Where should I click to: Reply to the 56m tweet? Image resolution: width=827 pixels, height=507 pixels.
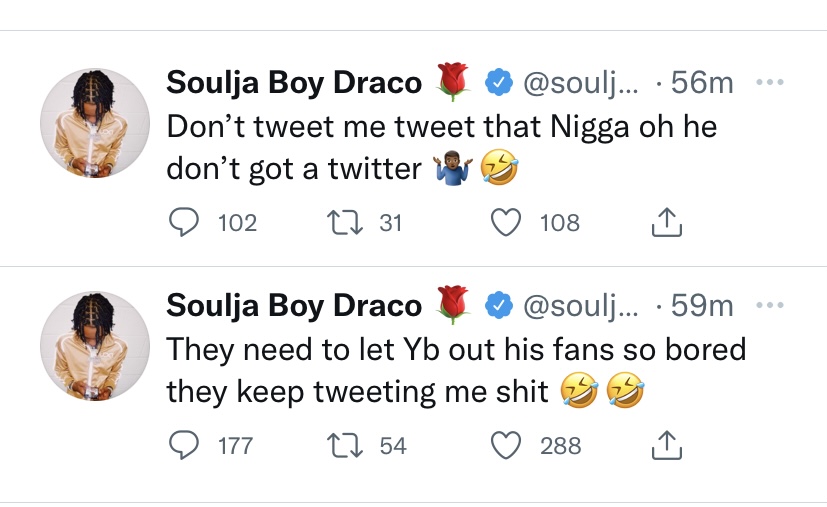(184, 223)
